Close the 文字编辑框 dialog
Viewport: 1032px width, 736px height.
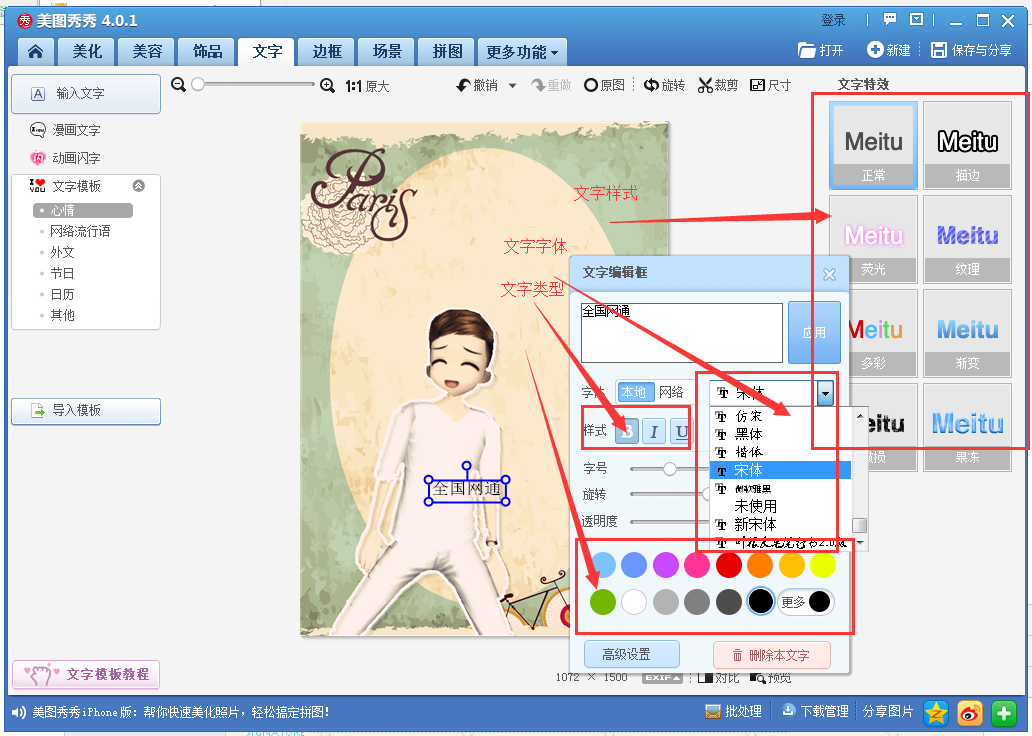(829, 274)
